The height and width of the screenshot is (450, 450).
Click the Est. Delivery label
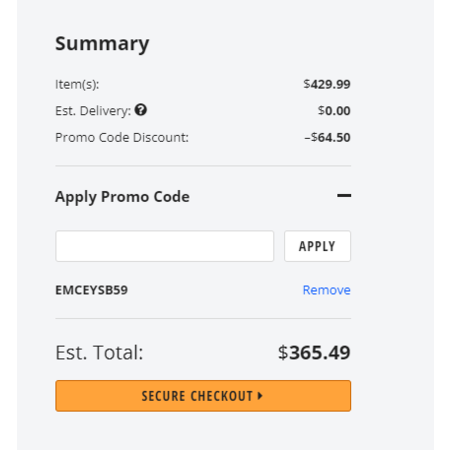[93, 111]
